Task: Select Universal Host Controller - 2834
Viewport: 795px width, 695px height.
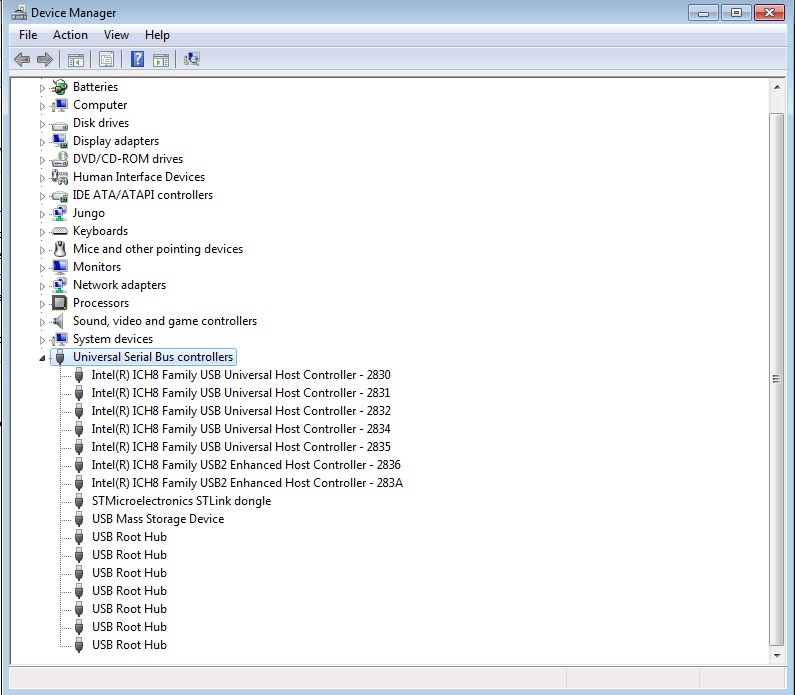Action: point(241,429)
